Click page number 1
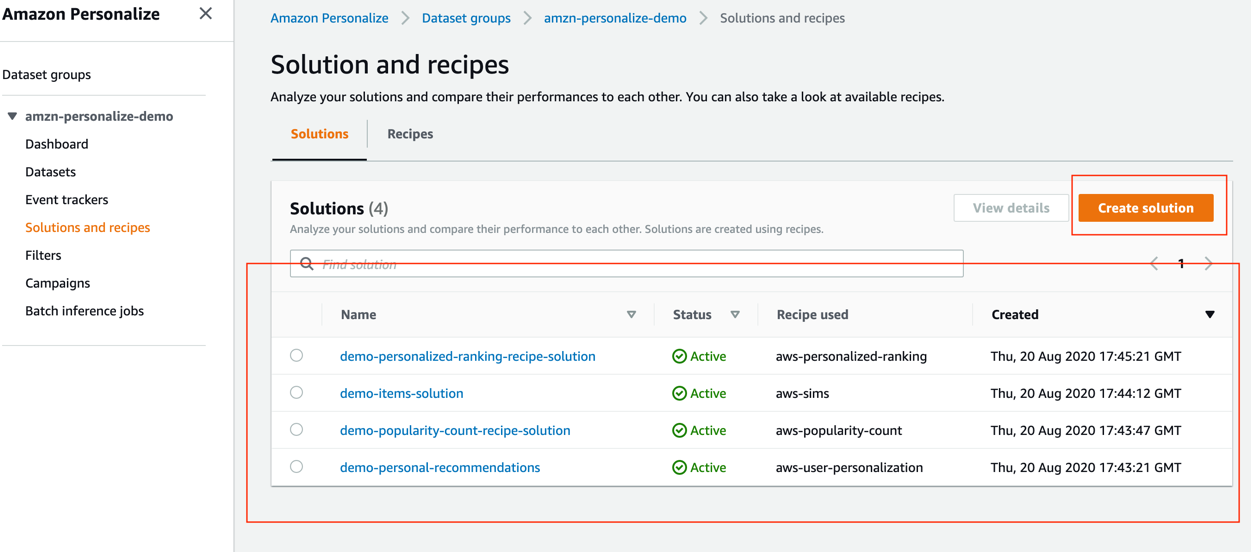 pyautogui.click(x=1181, y=264)
